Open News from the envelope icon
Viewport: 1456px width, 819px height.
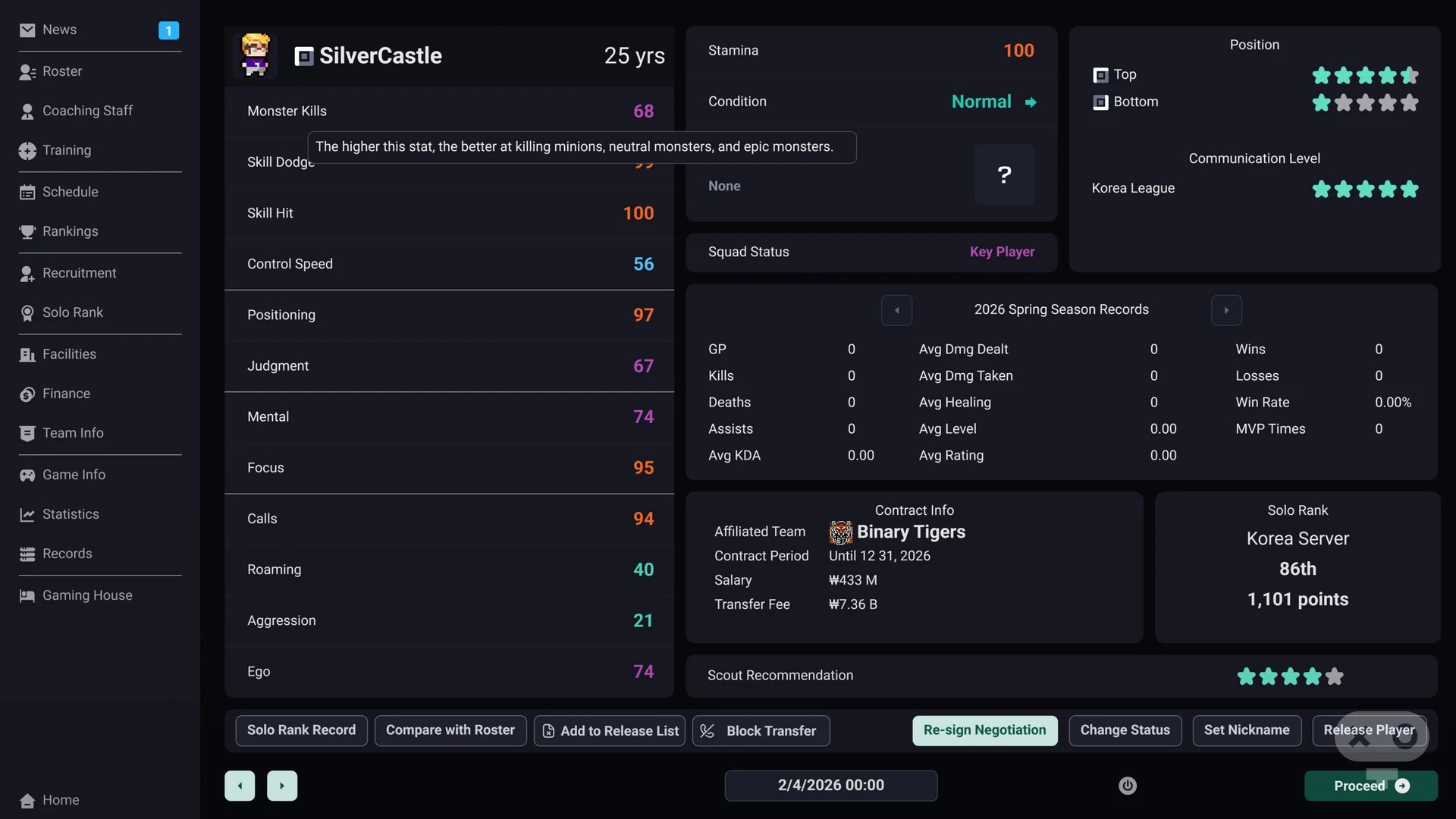tap(27, 30)
